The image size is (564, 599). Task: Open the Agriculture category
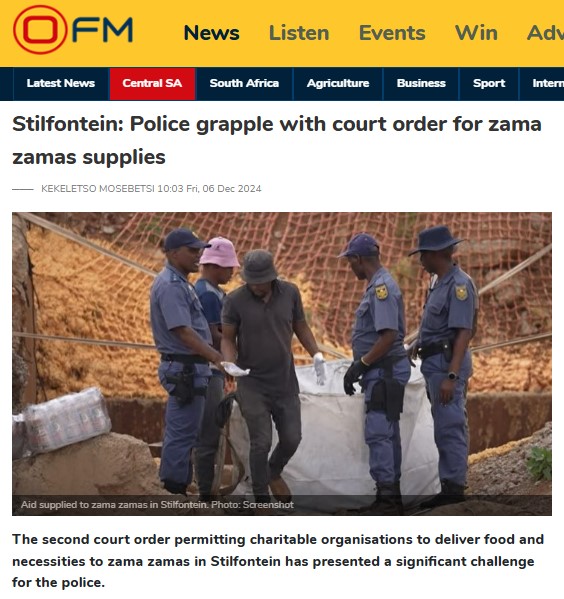tap(338, 83)
